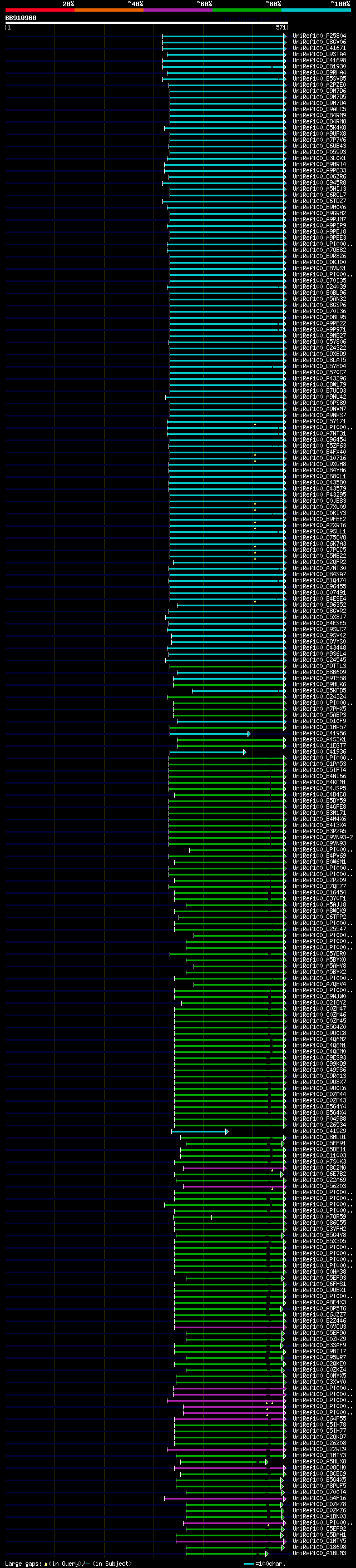The image size is (356, 1568).
Task: Select the UniRef100_B3SAF9 label
Action: 319,1346
